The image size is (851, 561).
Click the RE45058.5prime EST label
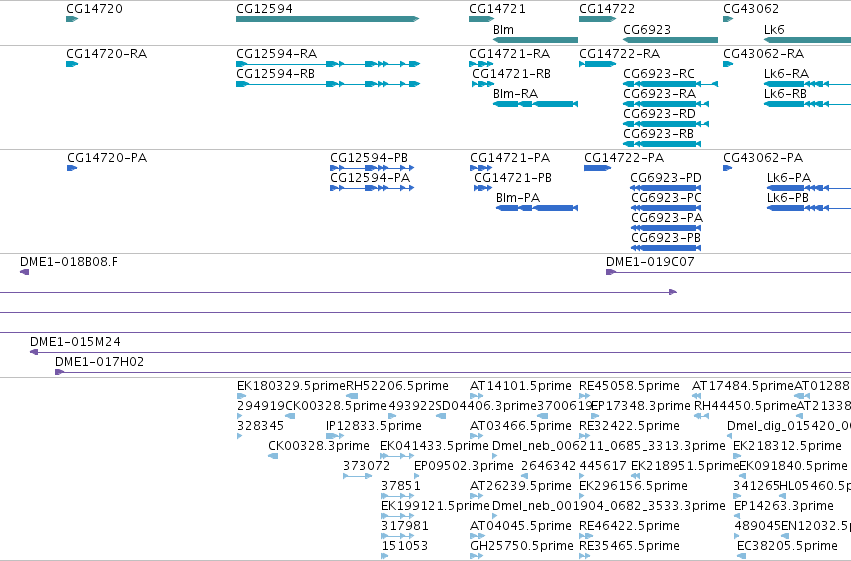coord(630,386)
